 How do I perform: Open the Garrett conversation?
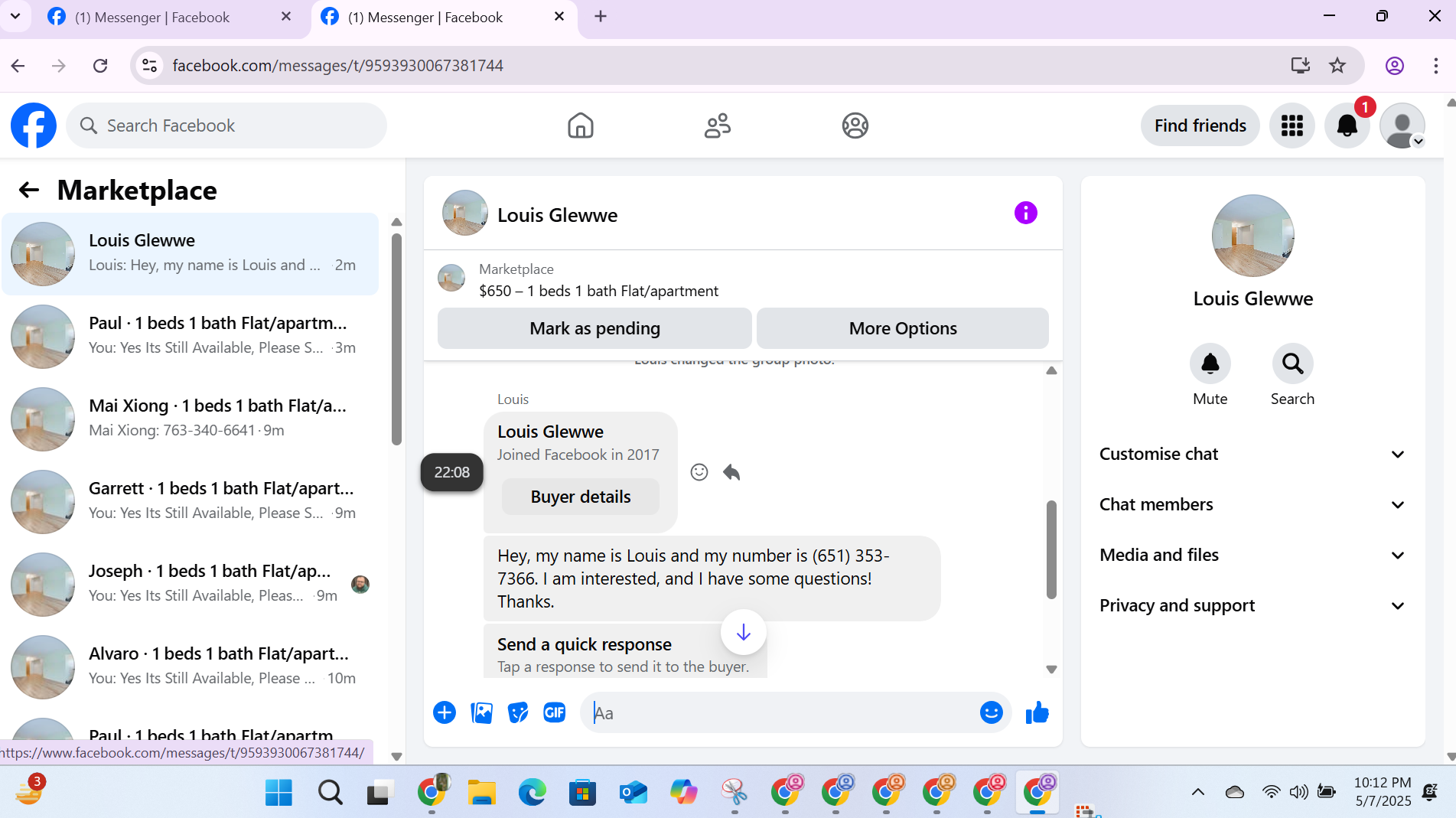191,502
